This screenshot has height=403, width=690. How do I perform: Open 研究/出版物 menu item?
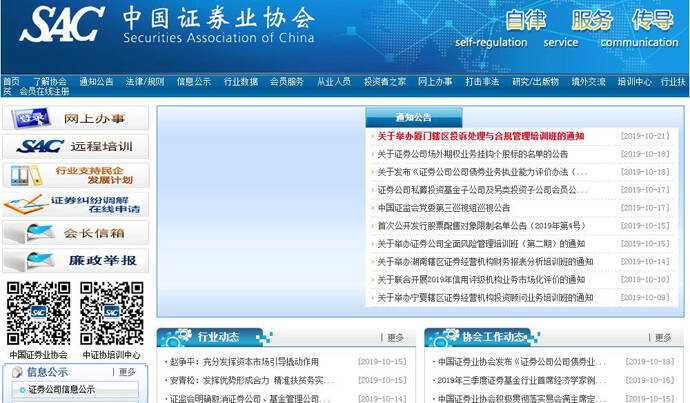536,81
